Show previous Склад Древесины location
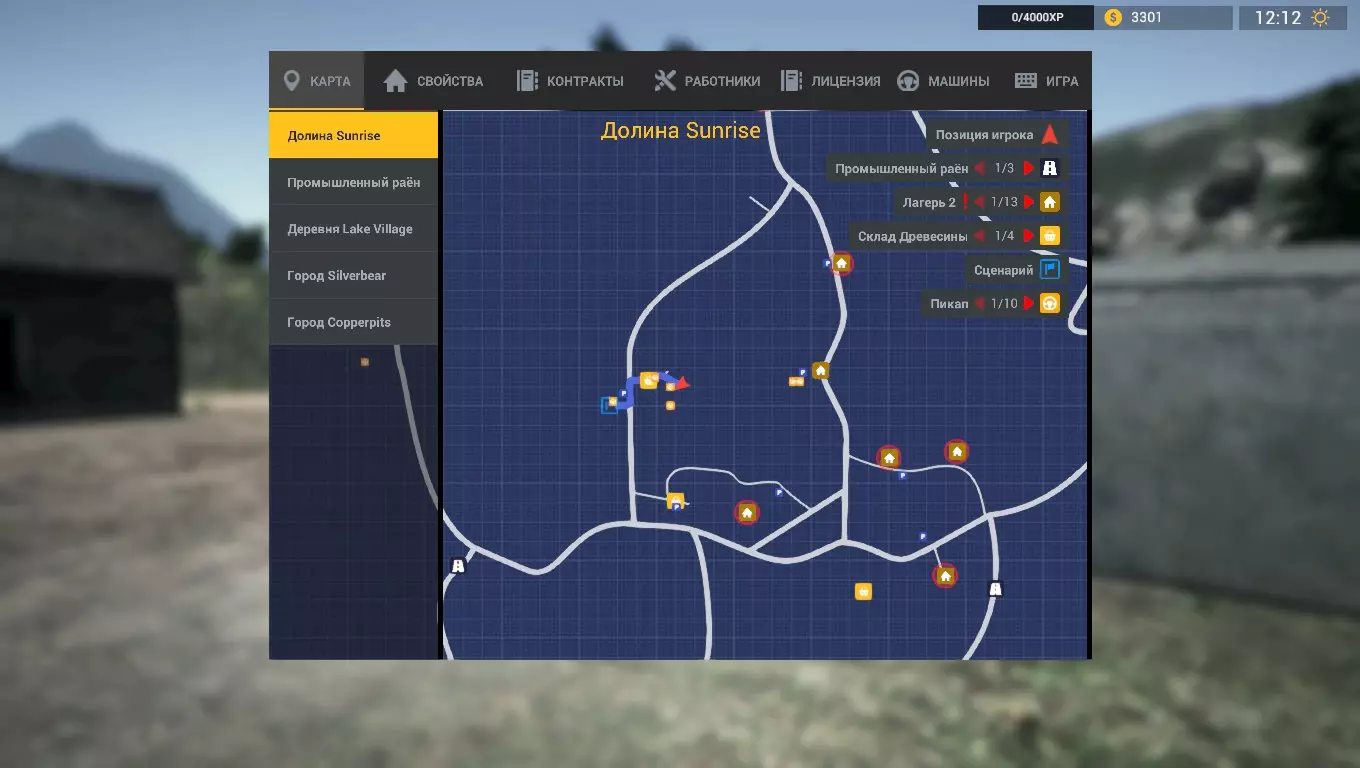Viewport: 1360px width, 768px height. pos(980,236)
